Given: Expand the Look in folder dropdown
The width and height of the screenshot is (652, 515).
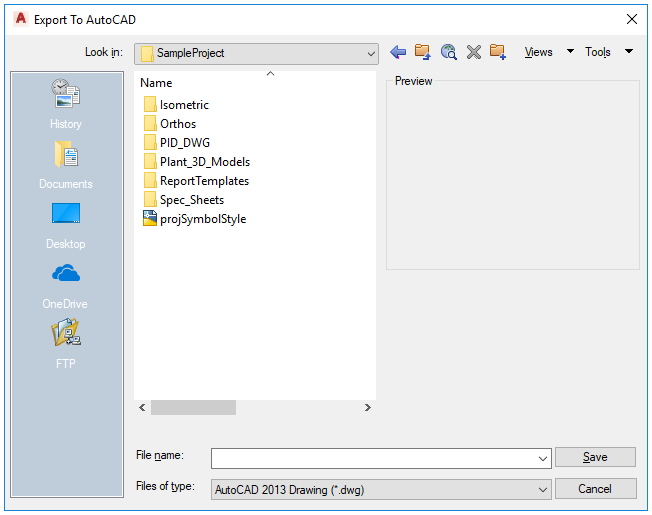Looking at the screenshot, I should click(371, 54).
